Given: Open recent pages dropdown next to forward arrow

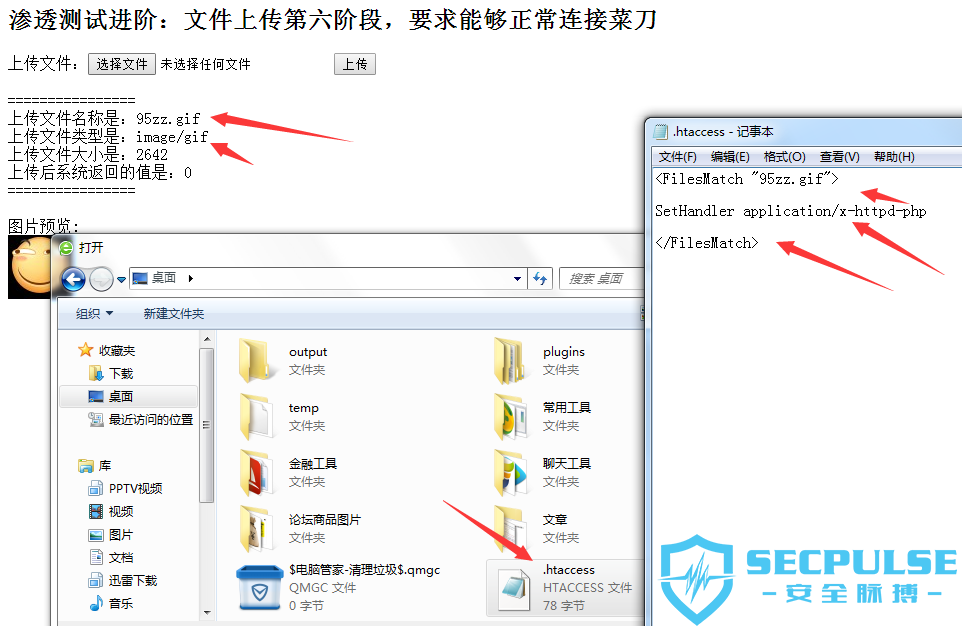Looking at the screenshot, I should (121, 280).
